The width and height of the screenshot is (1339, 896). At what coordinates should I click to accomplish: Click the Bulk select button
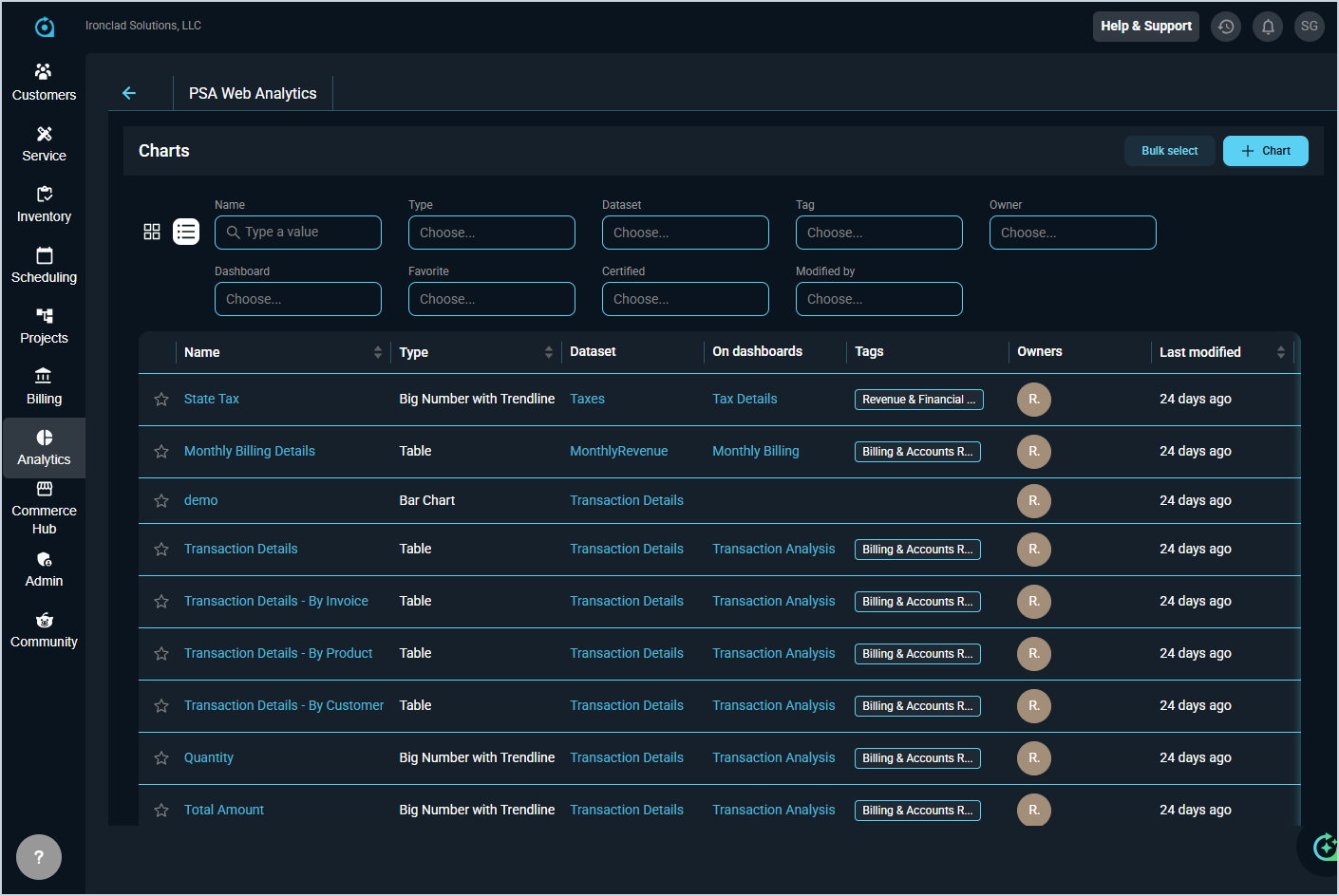point(1169,151)
